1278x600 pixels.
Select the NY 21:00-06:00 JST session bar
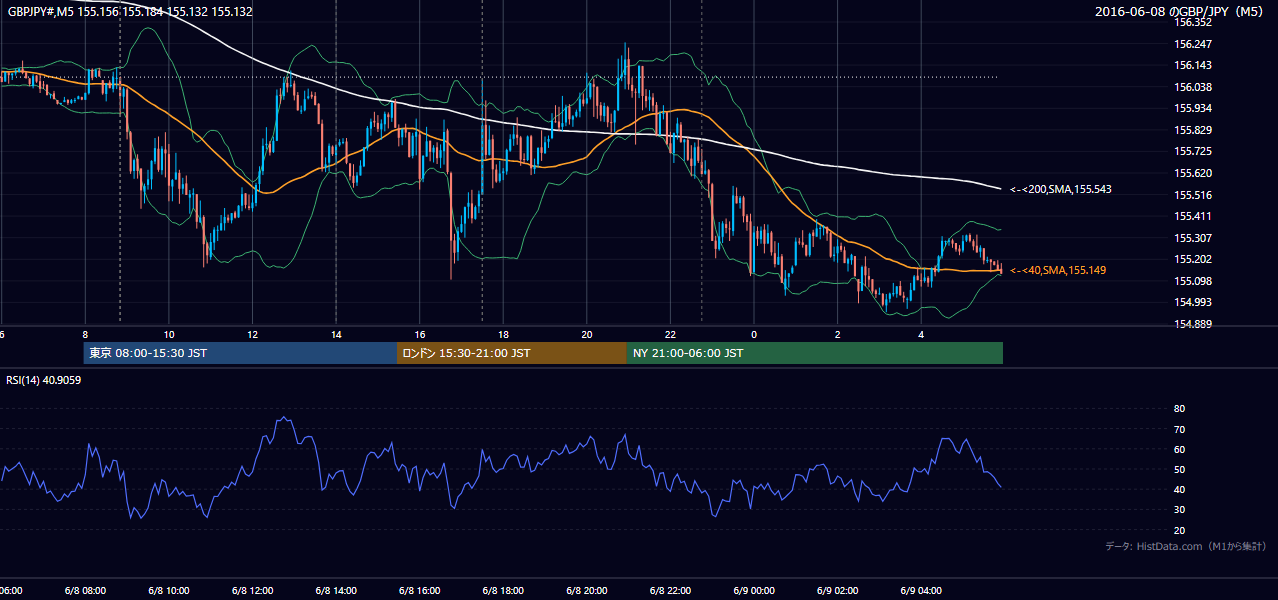[x=815, y=353]
